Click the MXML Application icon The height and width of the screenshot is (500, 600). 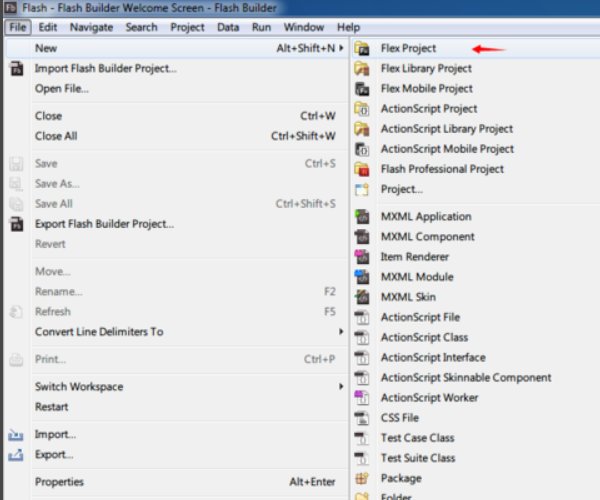(362, 217)
